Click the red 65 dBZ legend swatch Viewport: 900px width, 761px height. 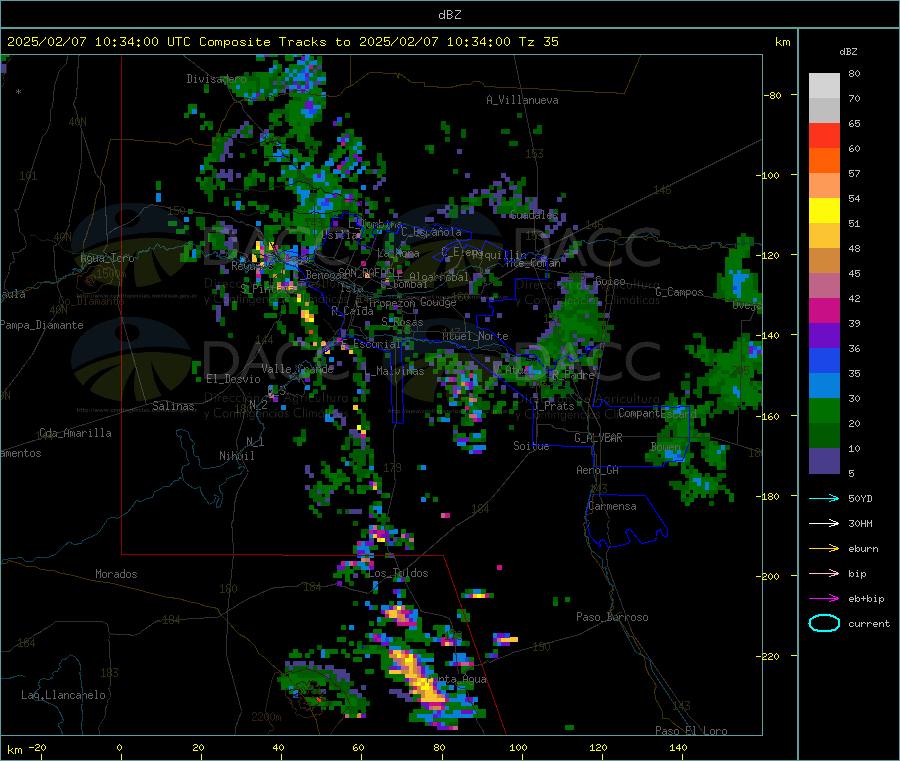click(x=824, y=135)
